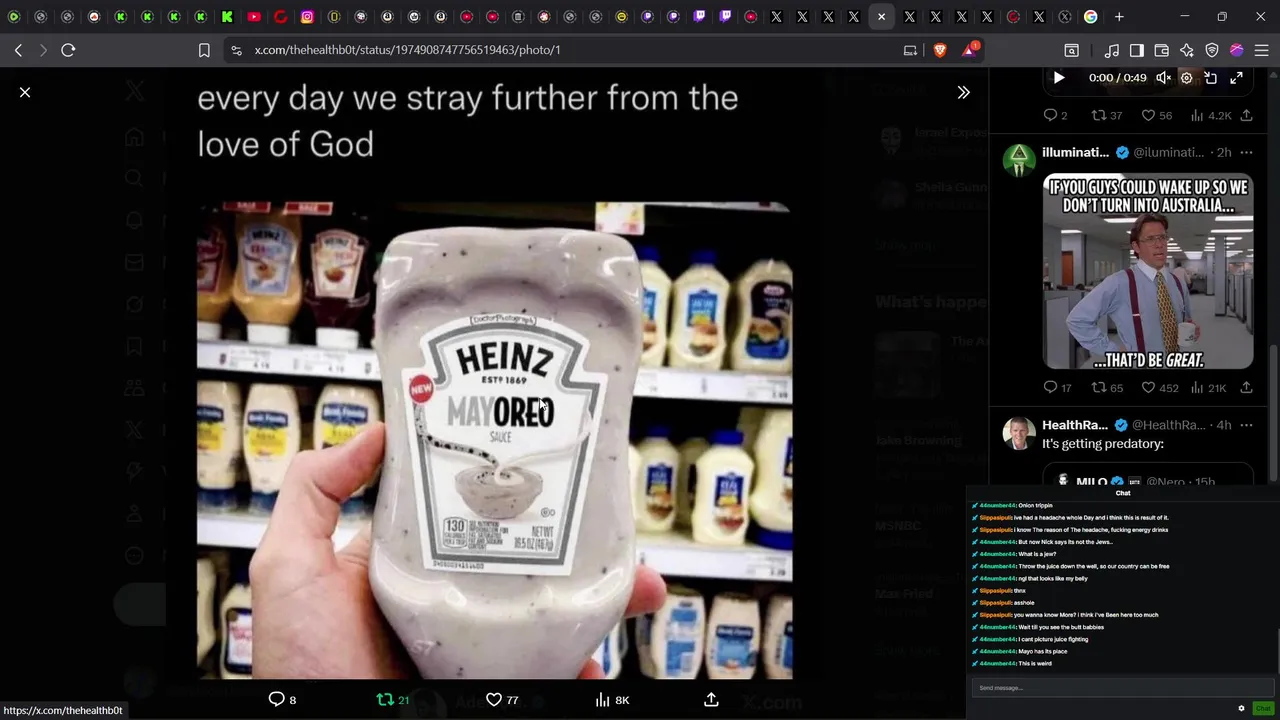Click the "It's getting predatory:" post text
Screen dimensions: 1280x720
[1103, 443]
